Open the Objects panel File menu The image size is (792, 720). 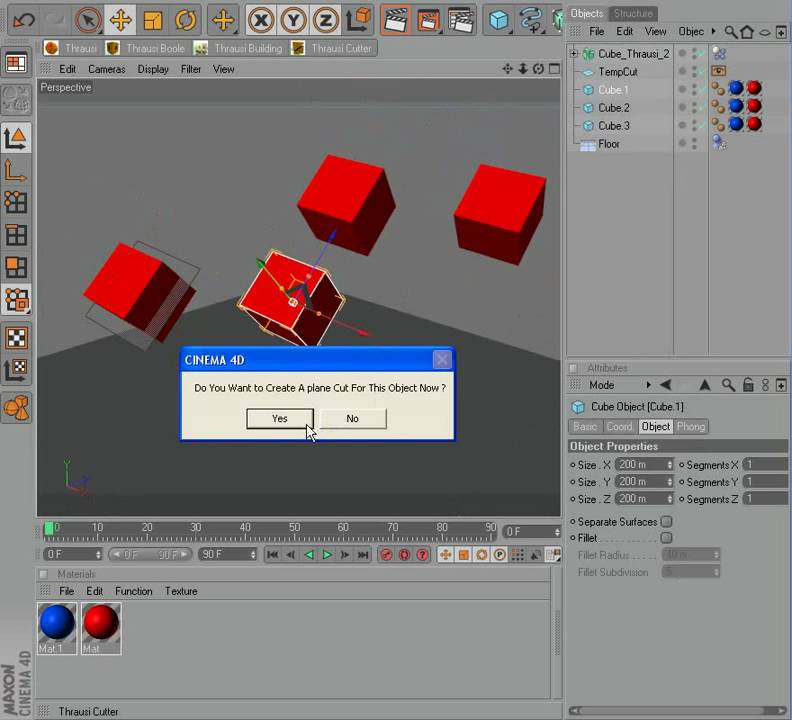[x=597, y=31]
